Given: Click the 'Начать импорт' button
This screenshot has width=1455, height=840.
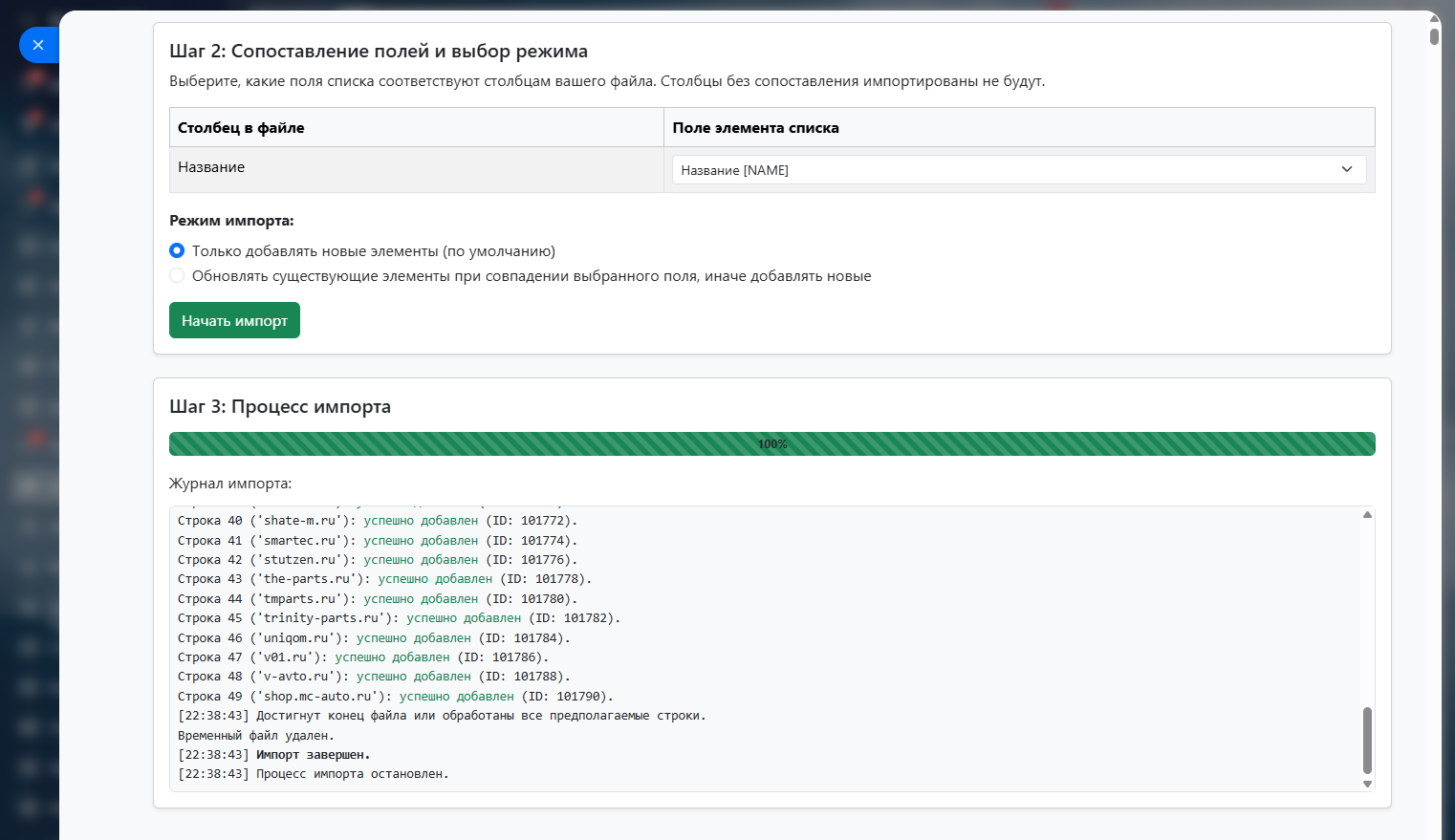Looking at the screenshot, I should click(x=234, y=321).
